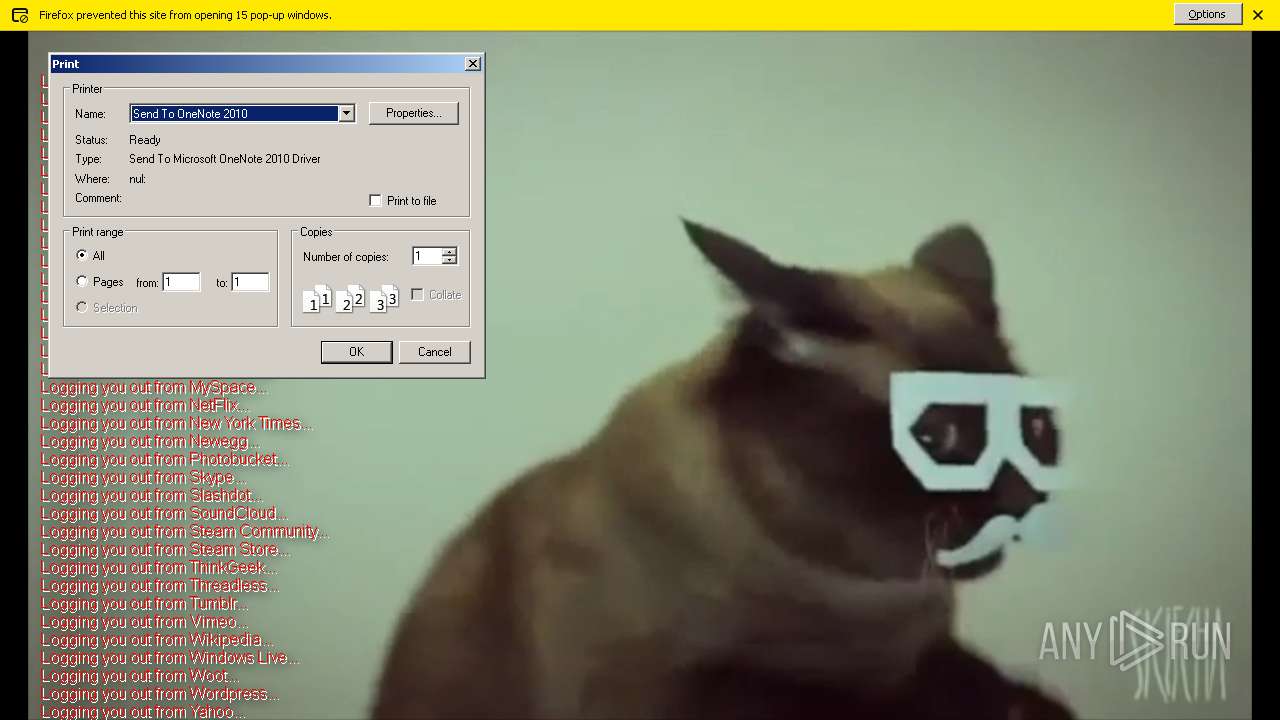
Task: Click 'Logging you out from Windows Live...'
Action: coord(170,657)
